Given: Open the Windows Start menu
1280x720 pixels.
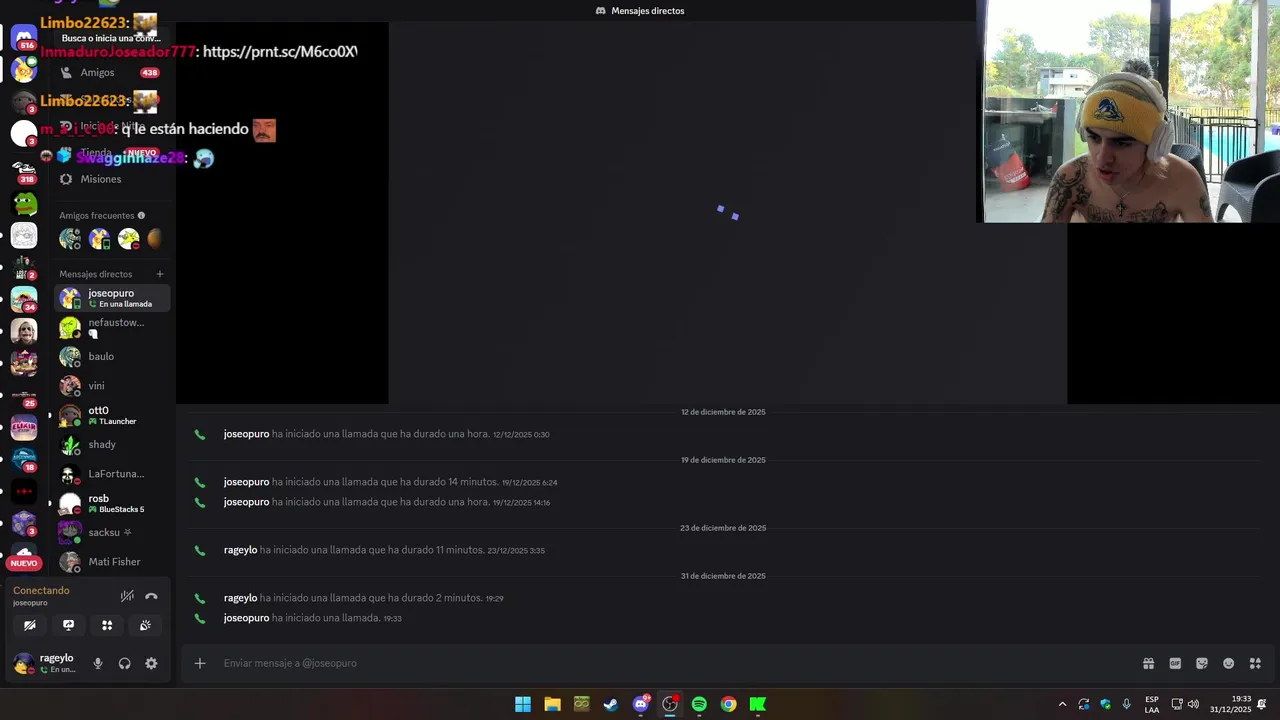Looking at the screenshot, I should coord(523,704).
